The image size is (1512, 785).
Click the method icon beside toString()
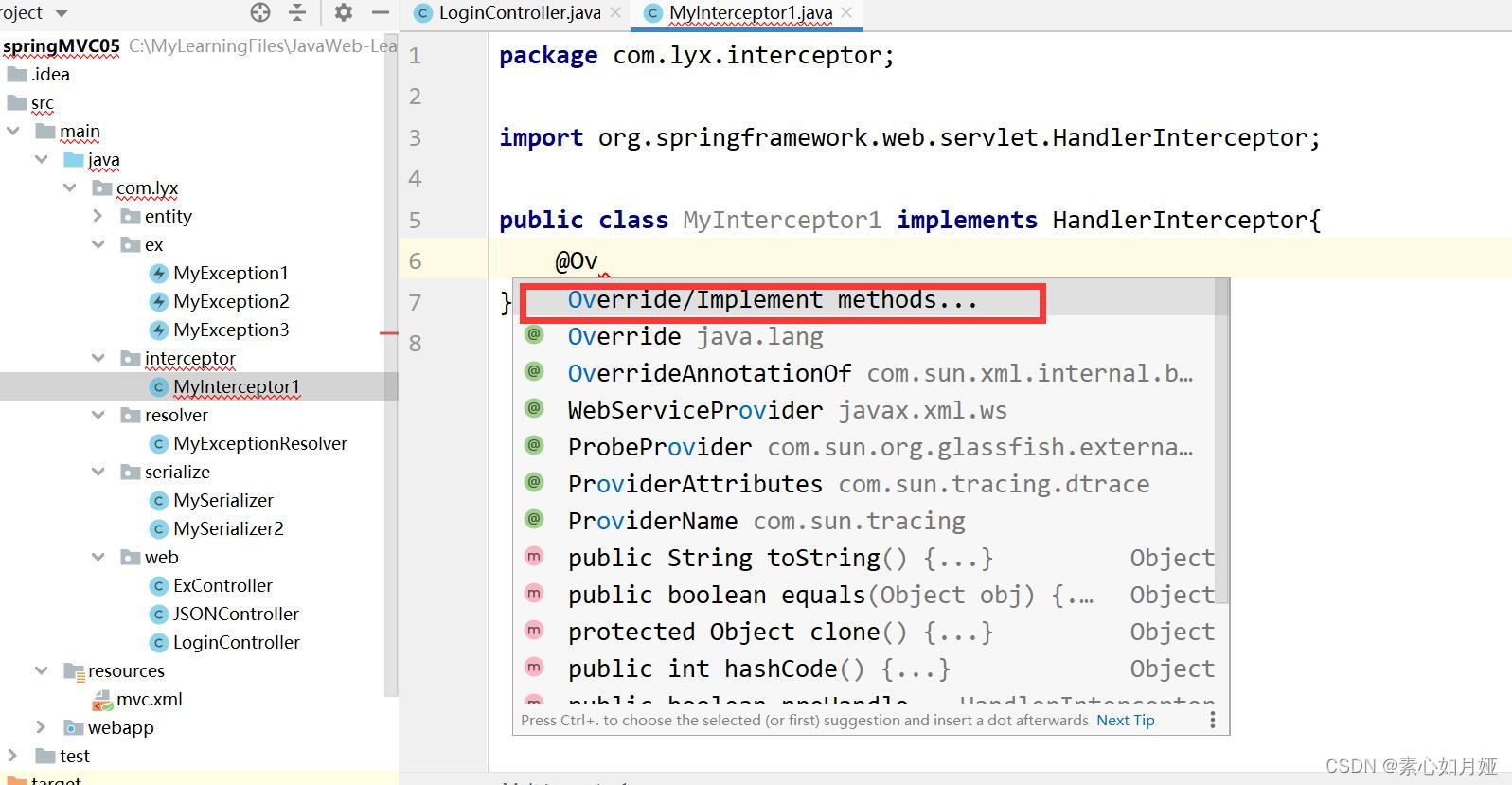[534, 556]
